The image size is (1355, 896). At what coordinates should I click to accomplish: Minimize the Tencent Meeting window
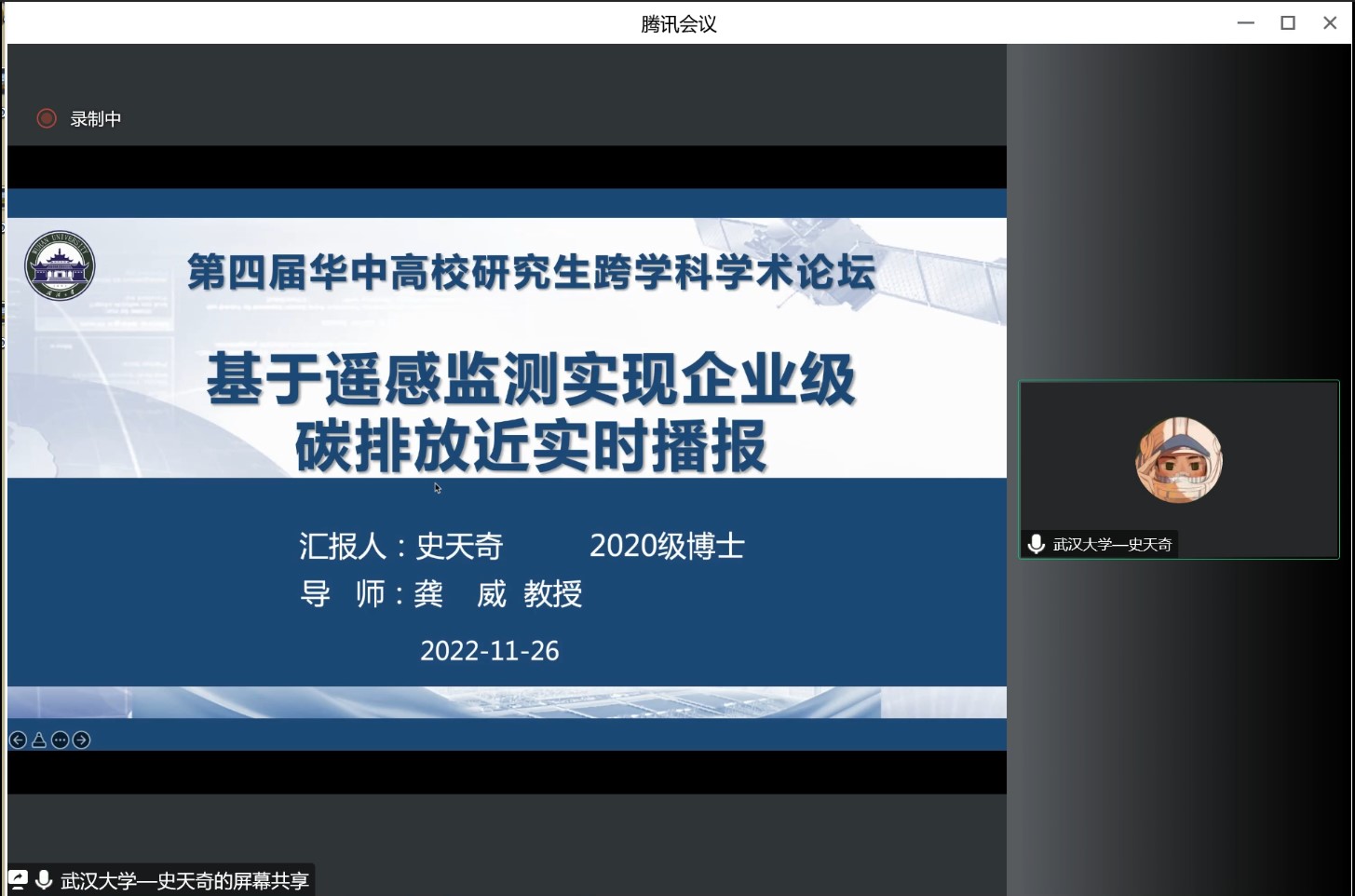tap(1246, 23)
